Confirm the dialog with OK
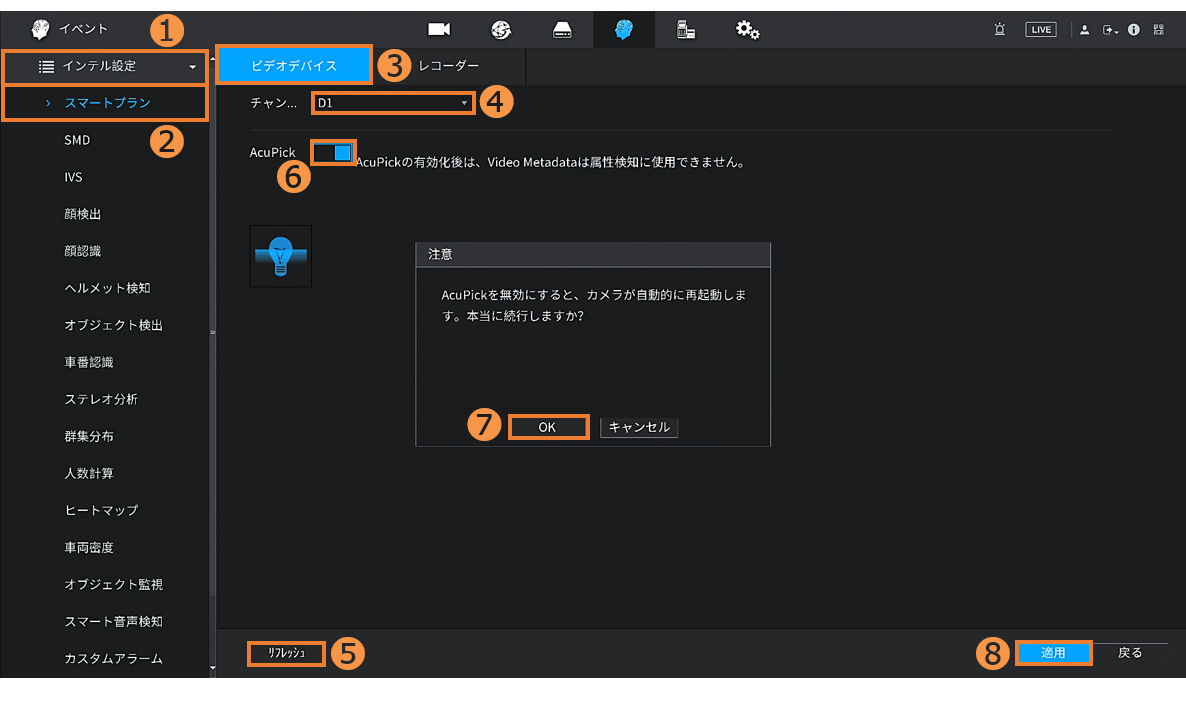The height and width of the screenshot is (703, 1186). point(547,427)
